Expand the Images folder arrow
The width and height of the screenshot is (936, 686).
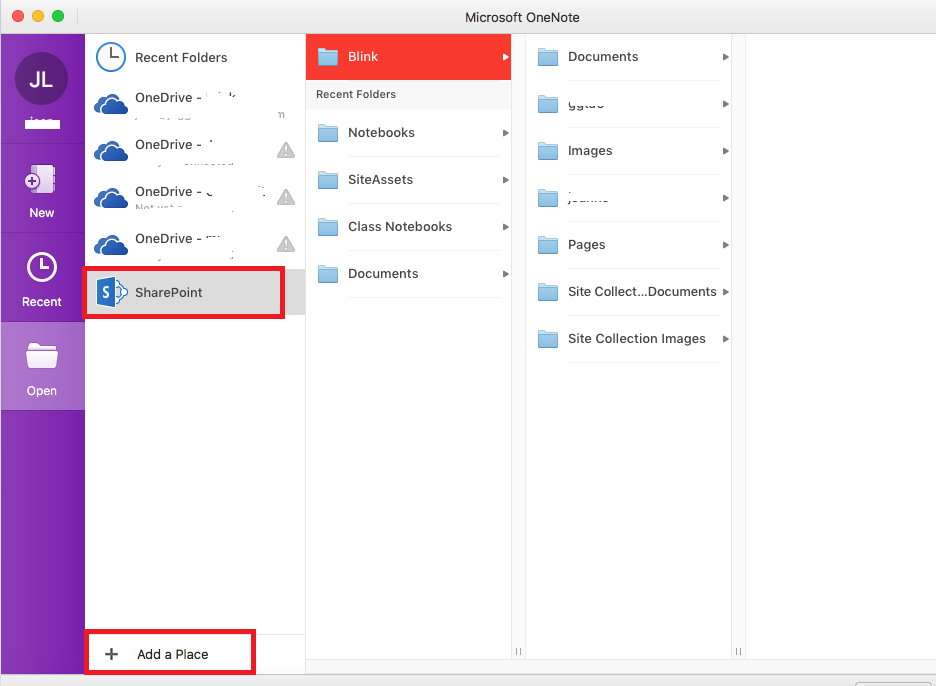coord(726,151)
